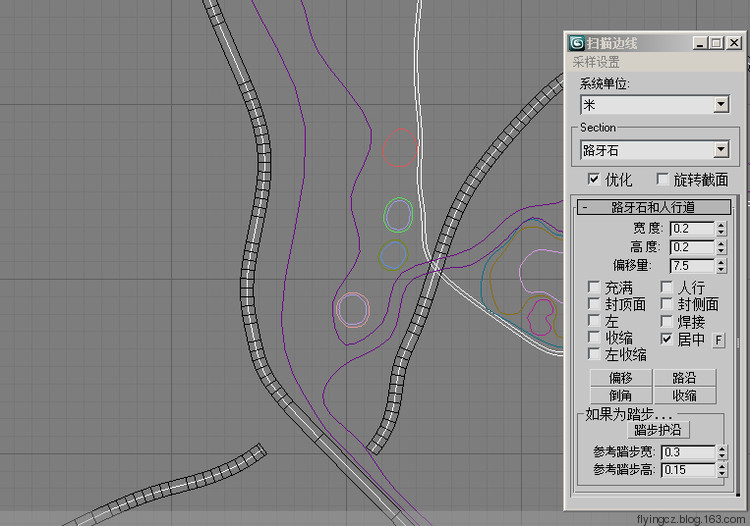
Task: Close the 扫描边线 dialog
Action: (x=734, y=44)
